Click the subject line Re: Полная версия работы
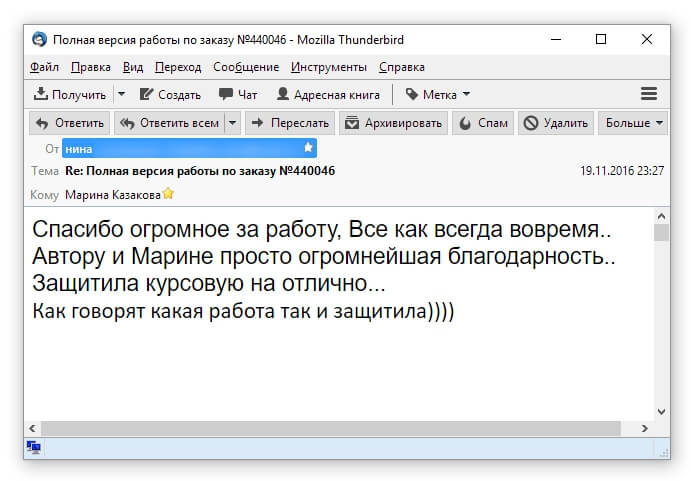The image size is (691, 481). coord(200,171)
